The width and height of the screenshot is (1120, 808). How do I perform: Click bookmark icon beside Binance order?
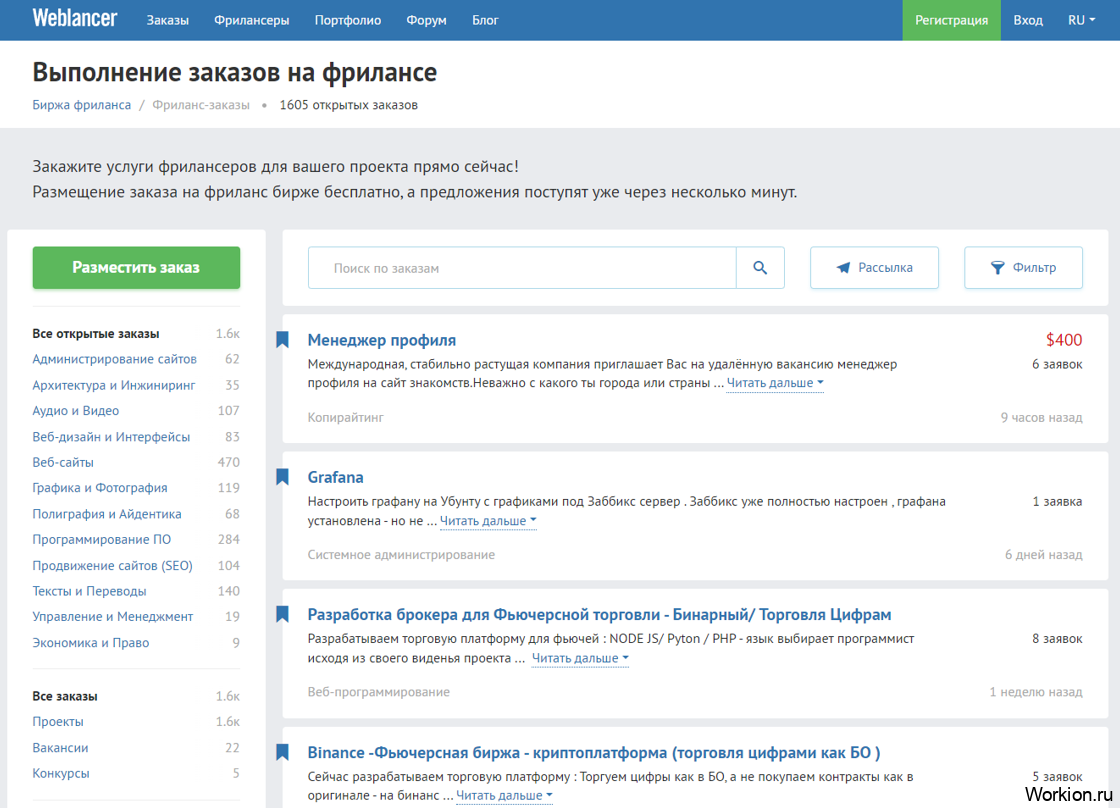[283, 752]
